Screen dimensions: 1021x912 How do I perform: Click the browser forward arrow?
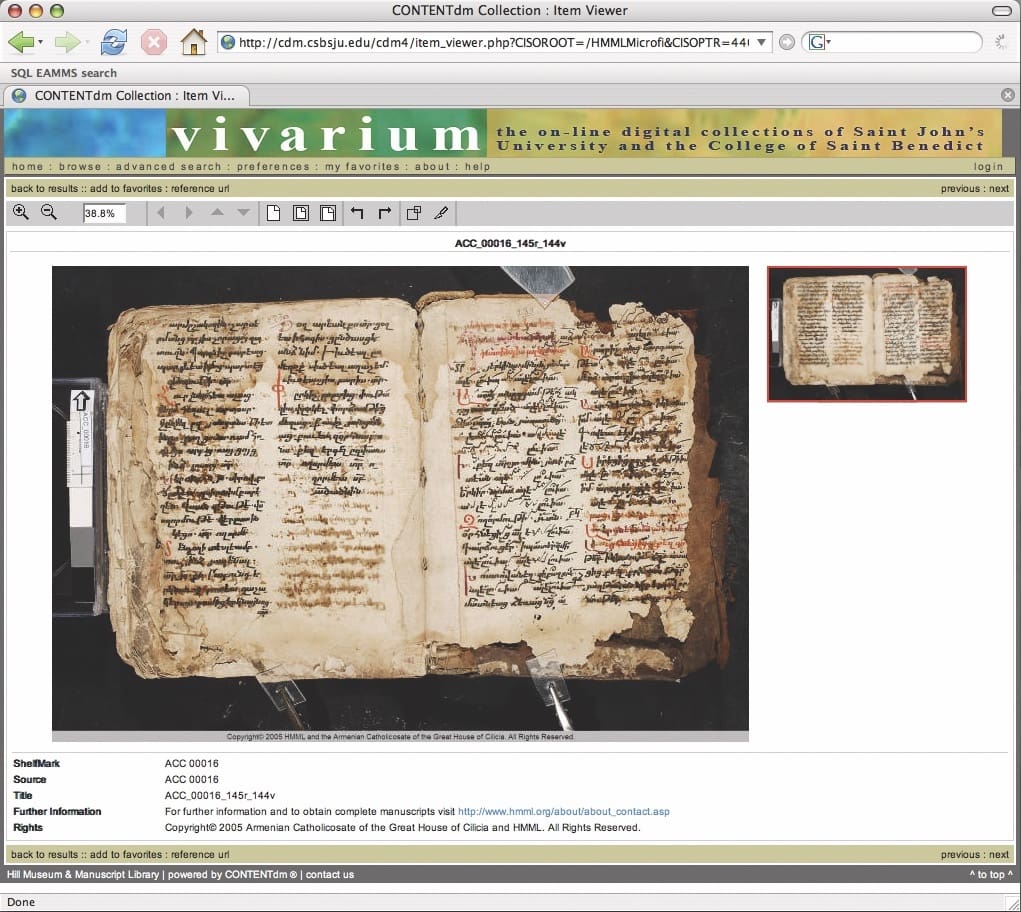66,42
